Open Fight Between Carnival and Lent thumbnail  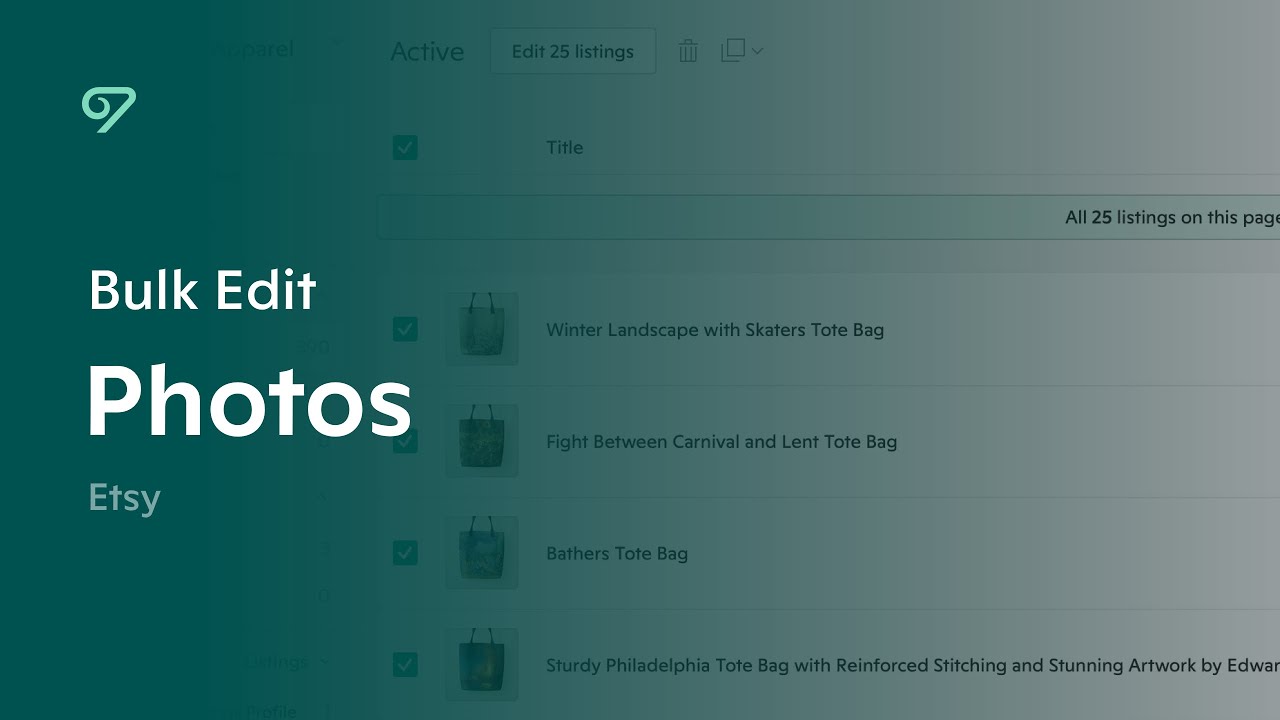click(482, 440)
